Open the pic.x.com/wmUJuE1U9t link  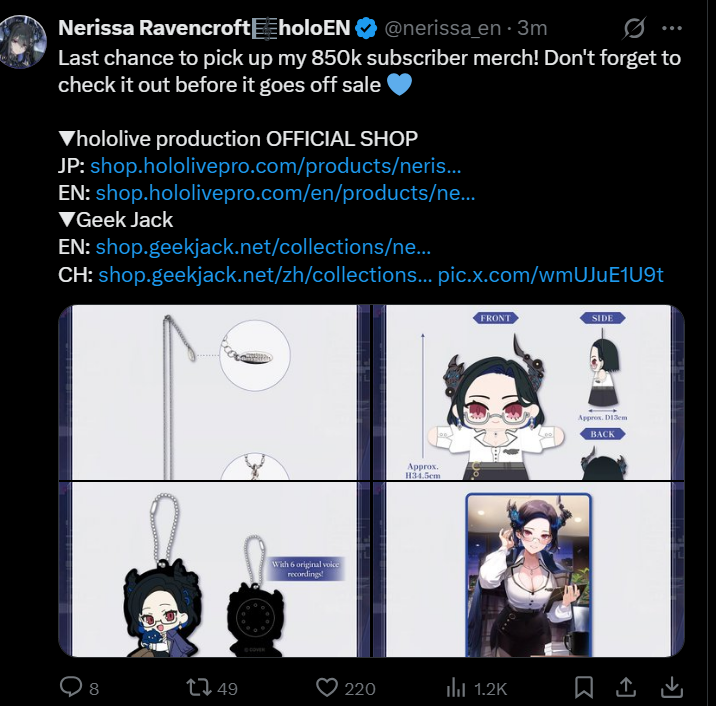click(550, 274)
